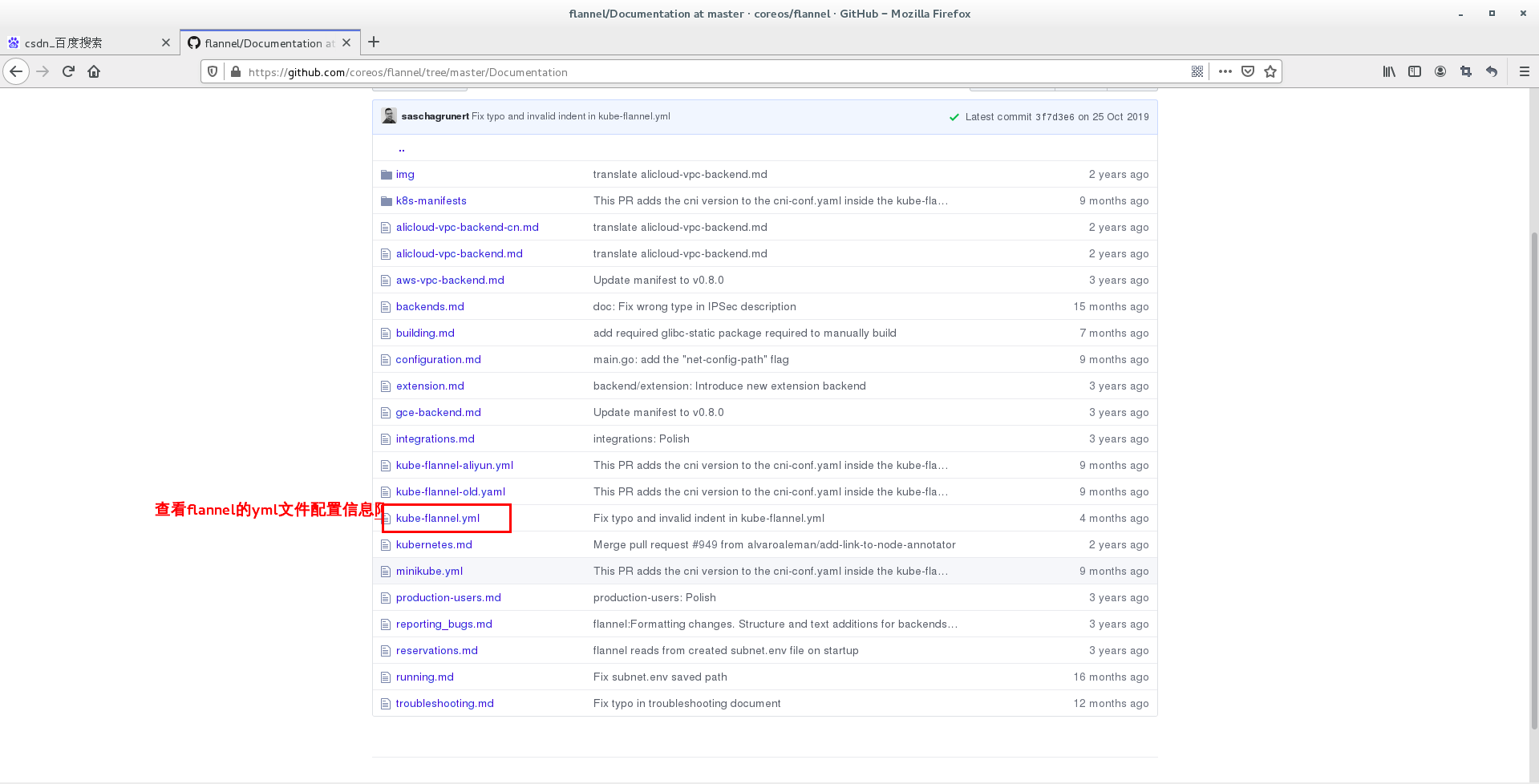Open alicloud-vpc-backend.md file
1539x784 pixels.
(459, 253)
